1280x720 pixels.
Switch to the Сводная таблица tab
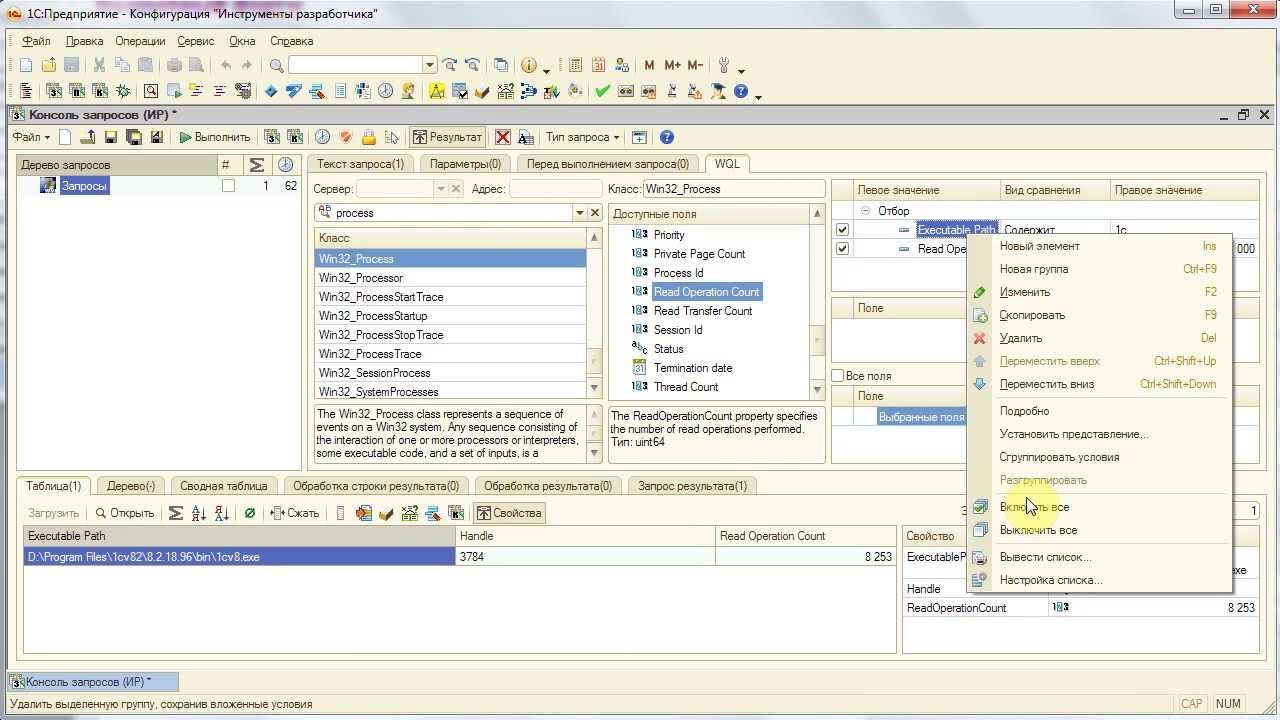pos(223,486)
